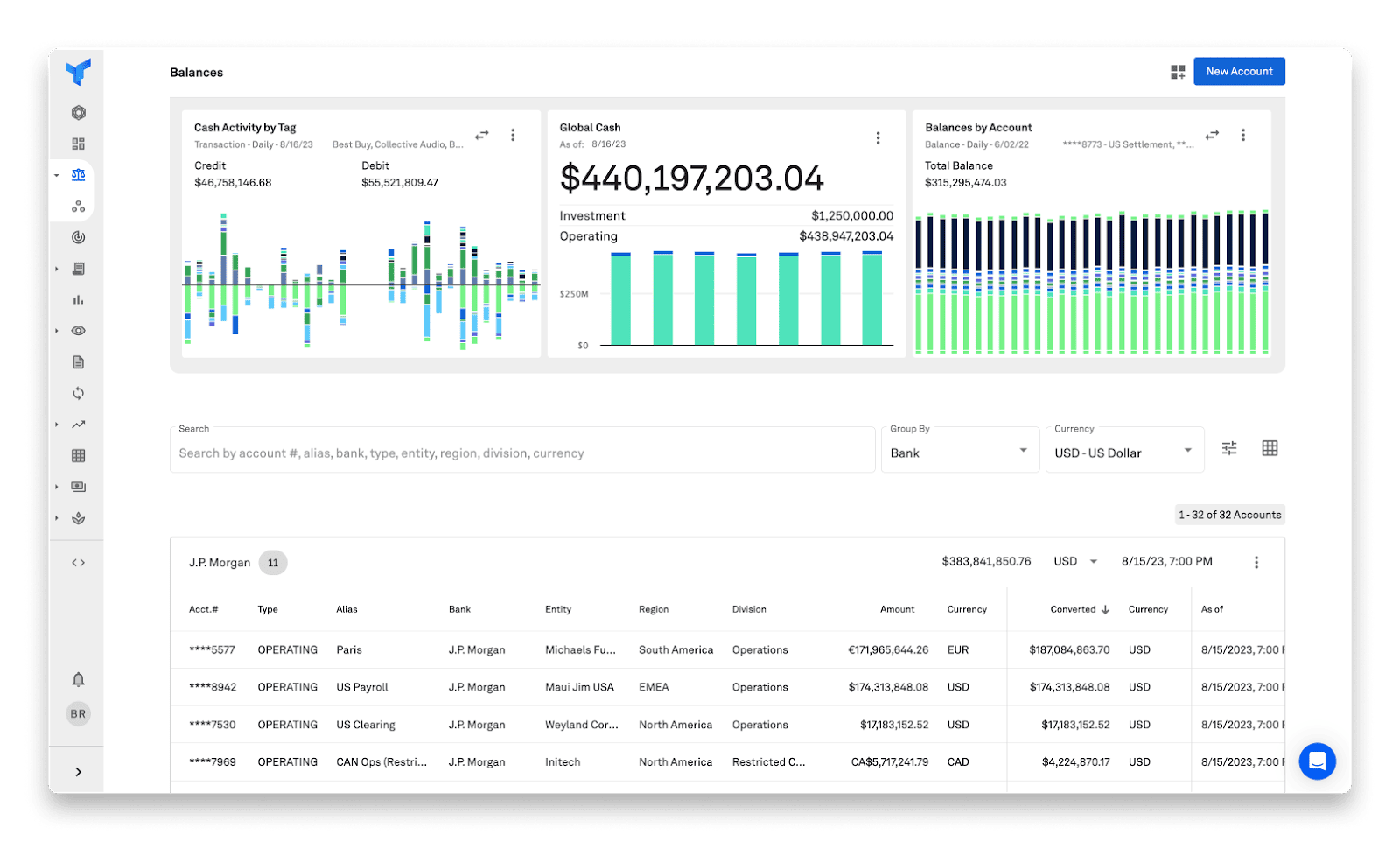Open the chat support bubble
1400x842 pixels.
(x=1317, y=761)
